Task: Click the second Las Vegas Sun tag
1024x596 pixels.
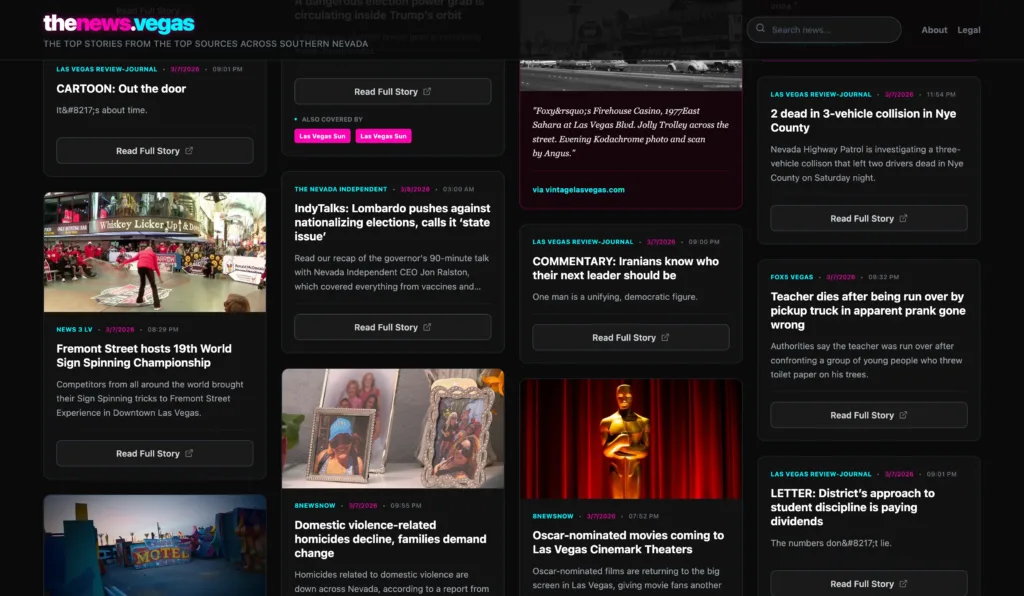Action: pyautogui.click(x=385, y=135)
